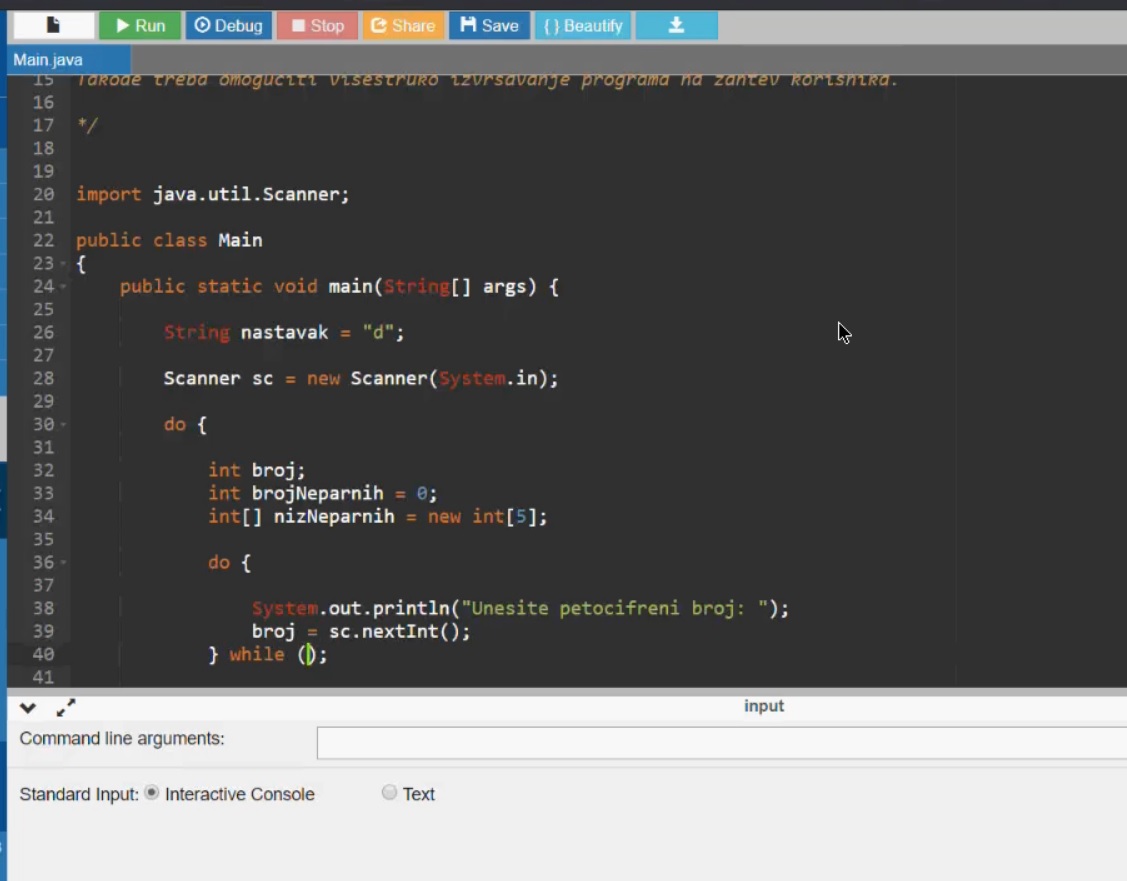Viewport: 1127px width, 881px height.
Task: Share the code
Action: pyautogui.click(x=403, y=26)
